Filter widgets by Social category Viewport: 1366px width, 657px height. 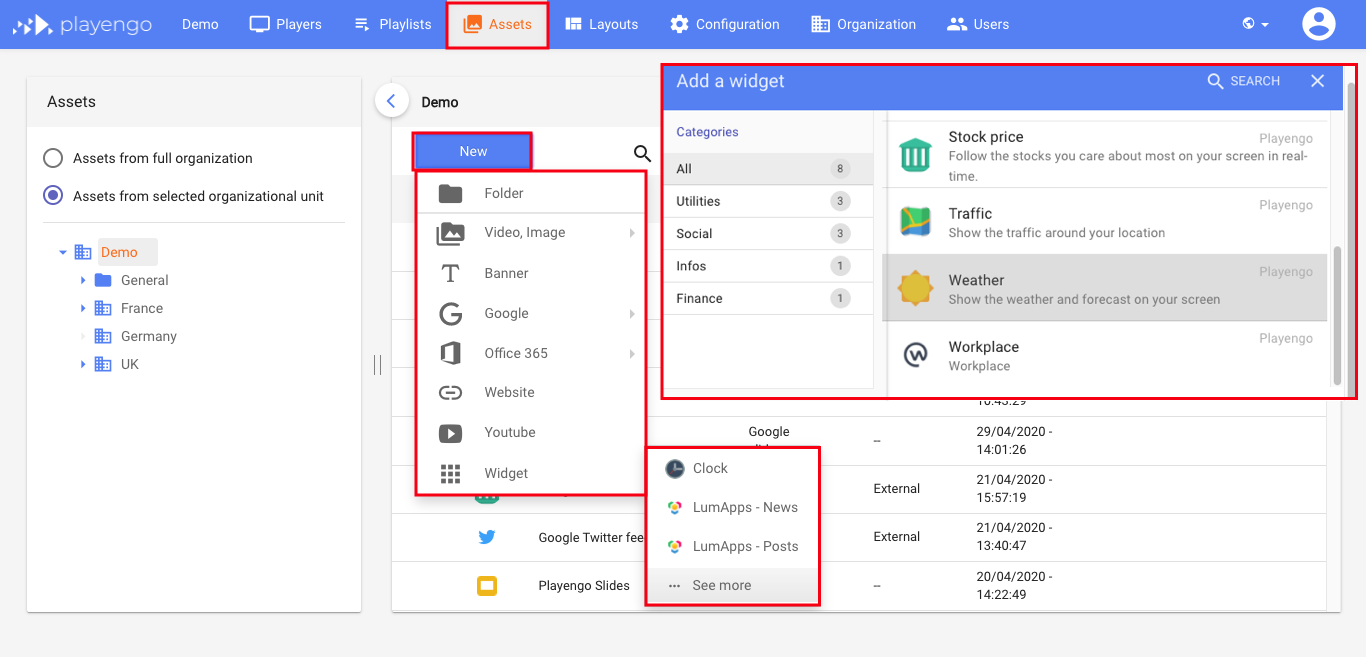pos(768,233)
